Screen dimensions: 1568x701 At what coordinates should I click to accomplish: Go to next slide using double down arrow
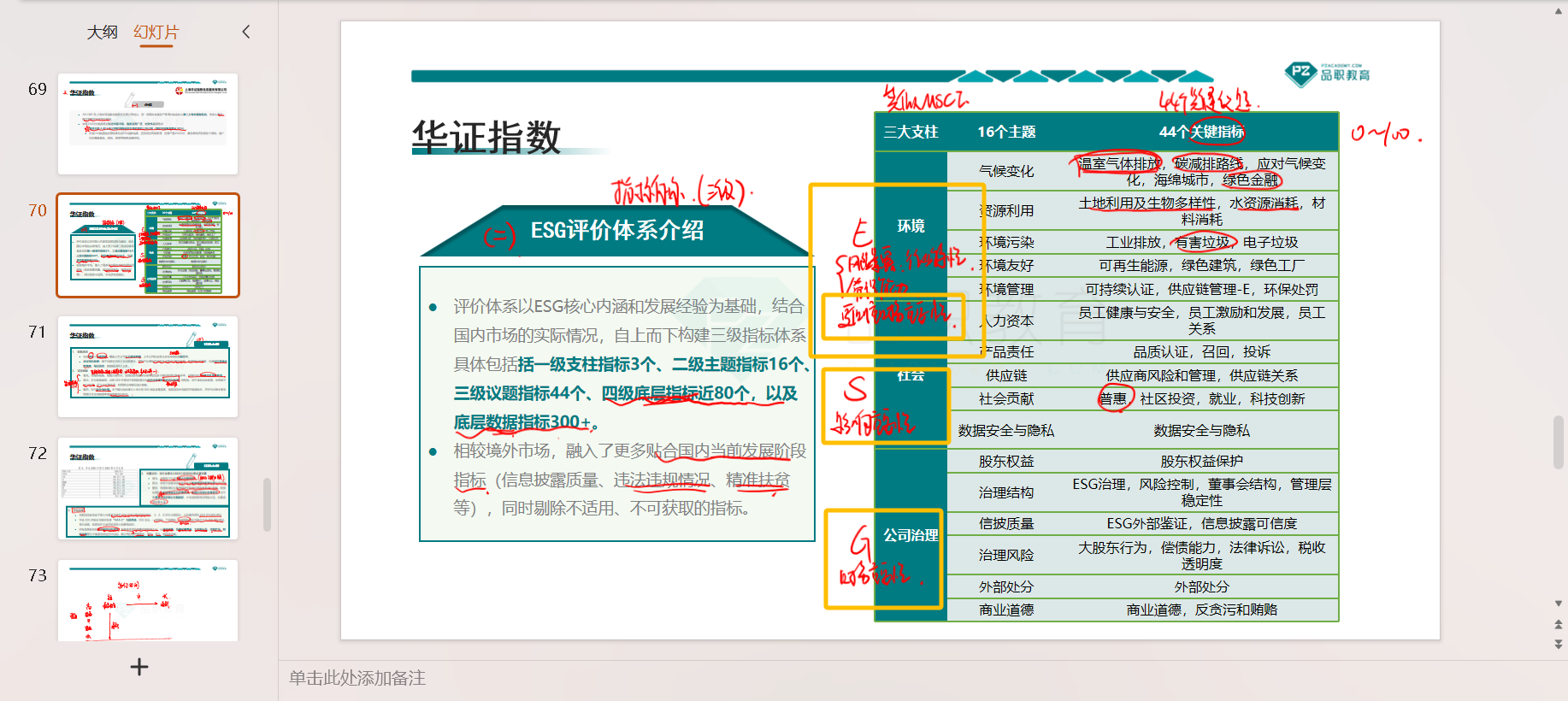coord(1559,644)
